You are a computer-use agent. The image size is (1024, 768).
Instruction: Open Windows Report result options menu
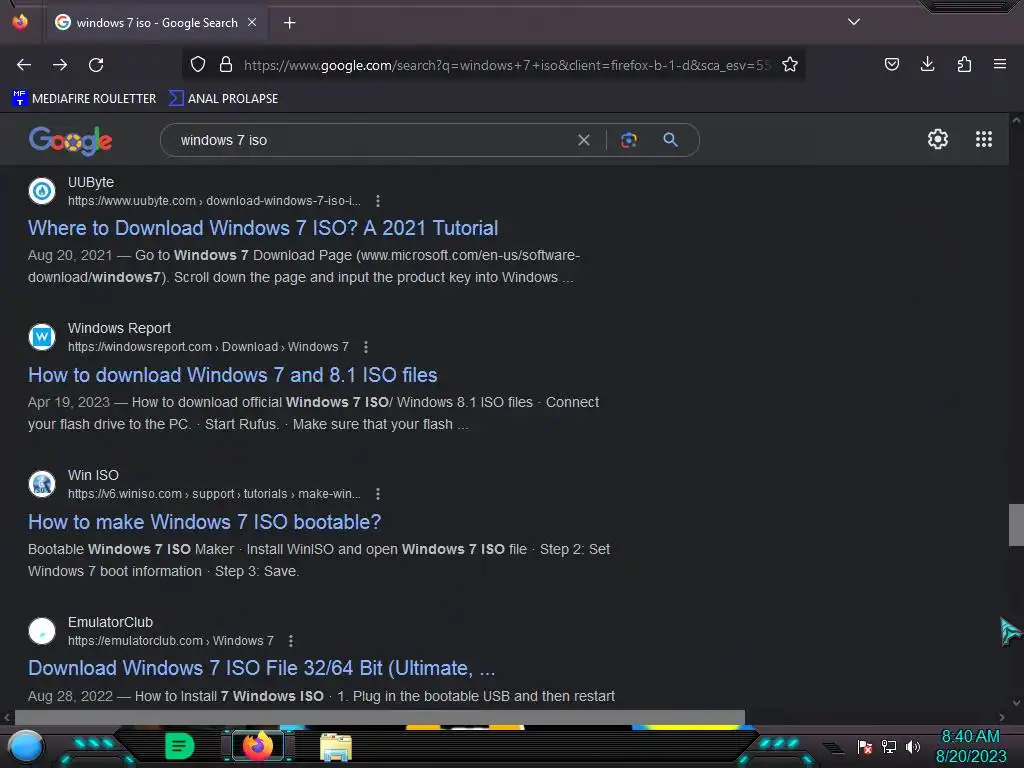366,347
